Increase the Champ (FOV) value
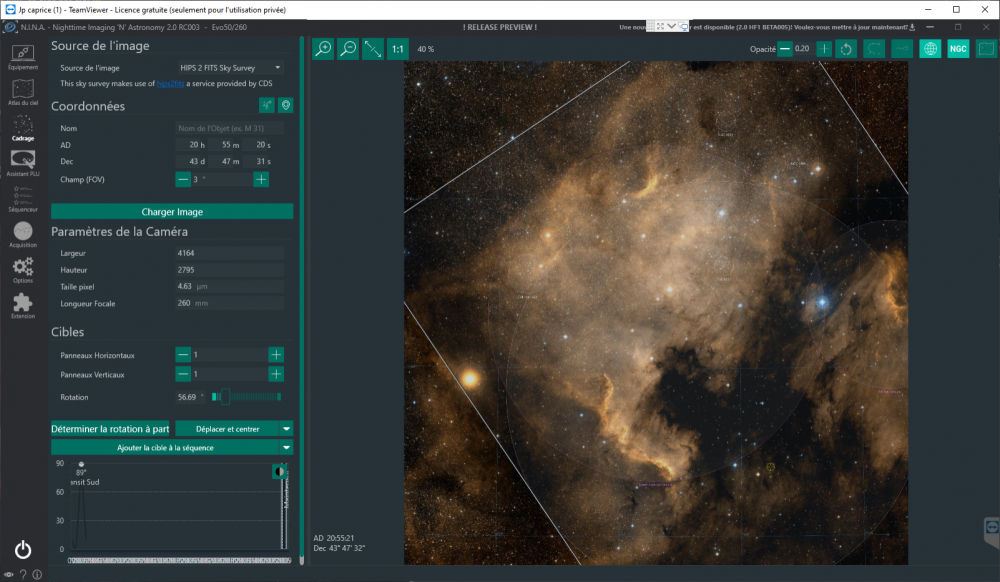 tap(261, 180)
